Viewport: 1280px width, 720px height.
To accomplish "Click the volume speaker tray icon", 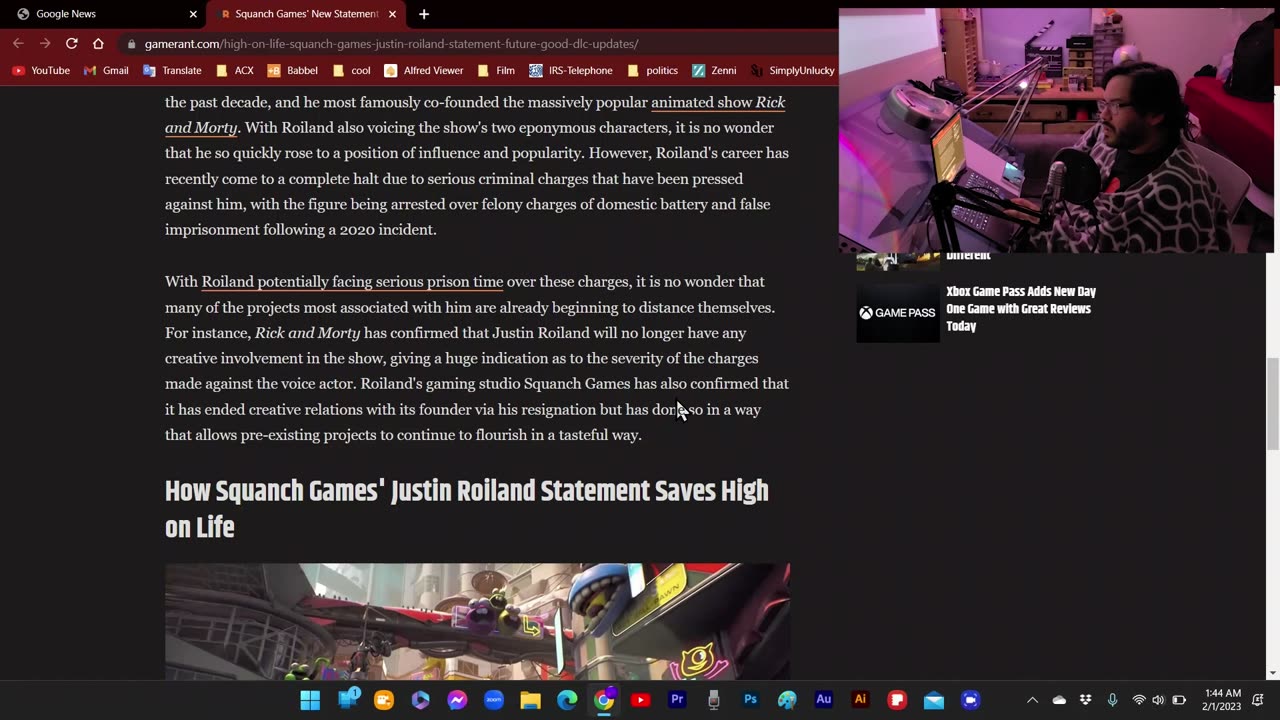I will (x=1158, y=700).
